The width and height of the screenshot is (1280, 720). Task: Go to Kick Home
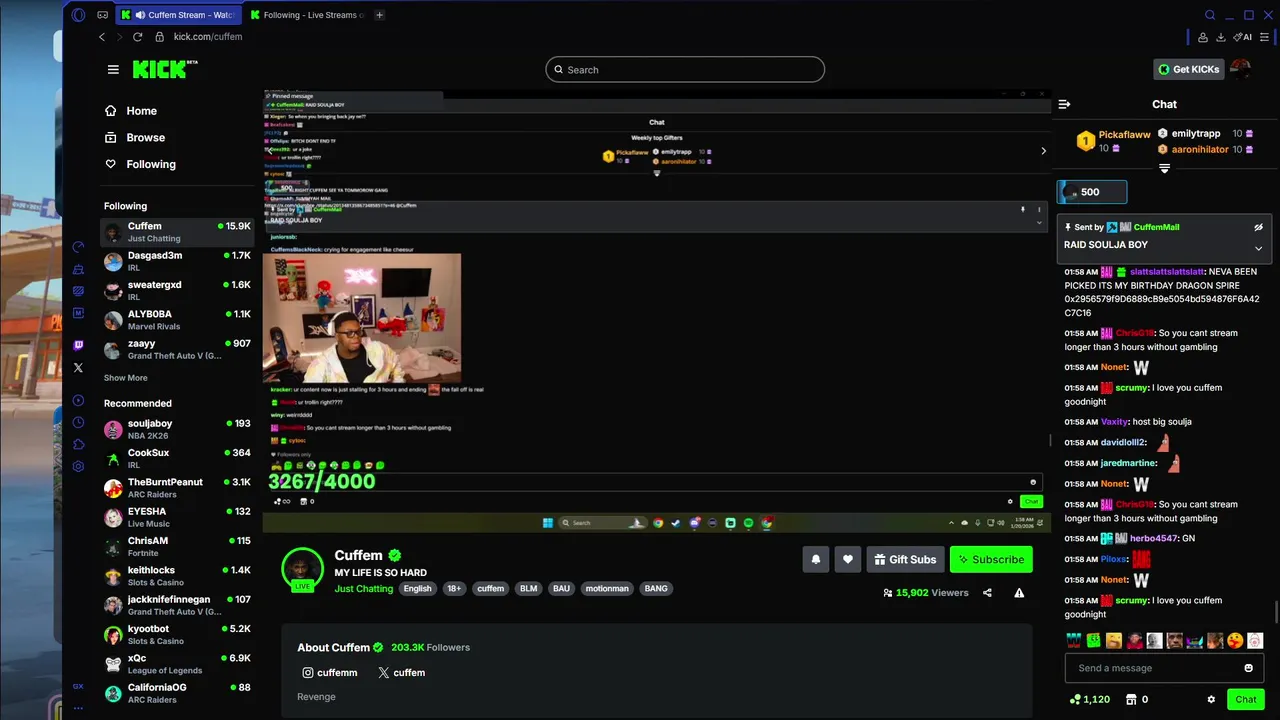[x=130, y=111]
